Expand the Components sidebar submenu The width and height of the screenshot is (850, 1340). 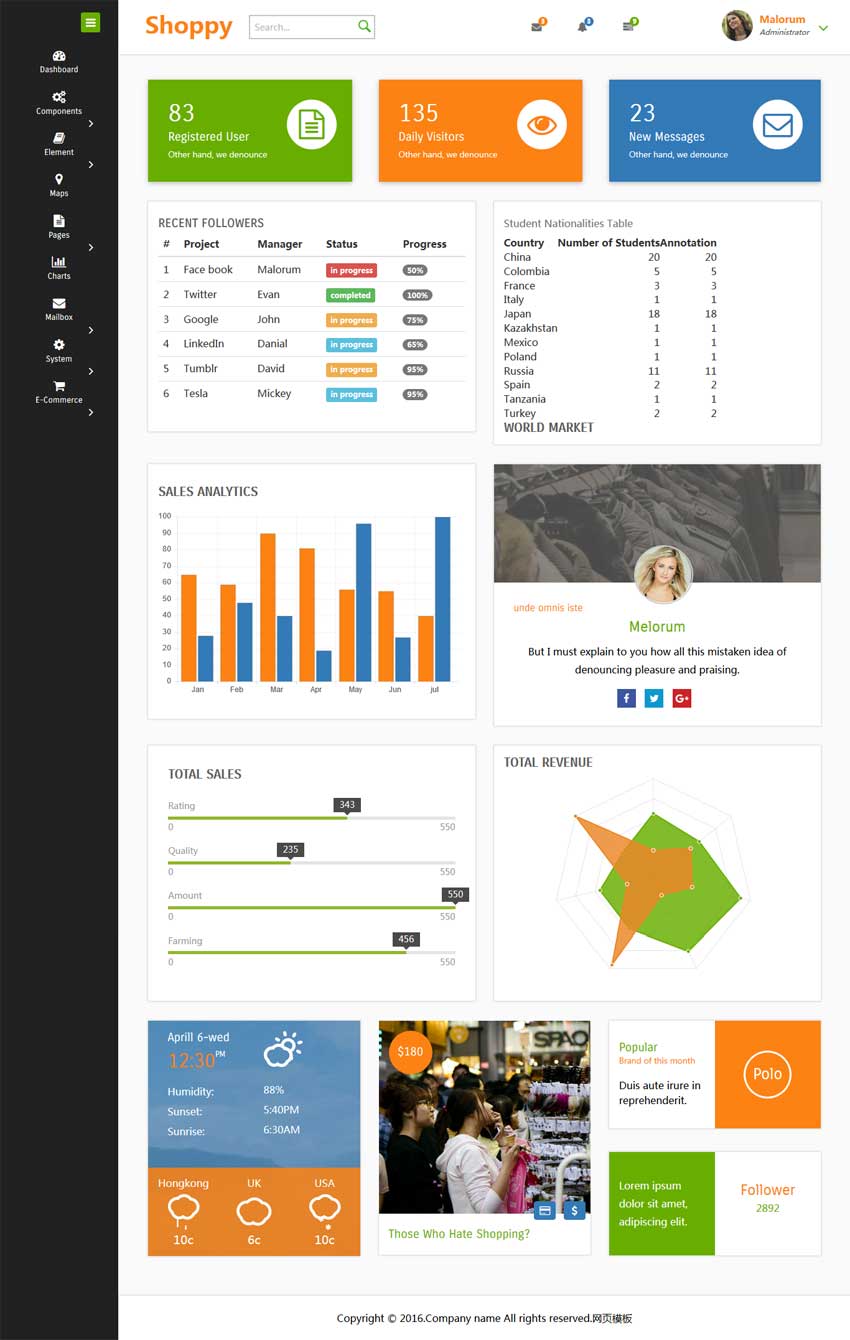click(91, 124)
